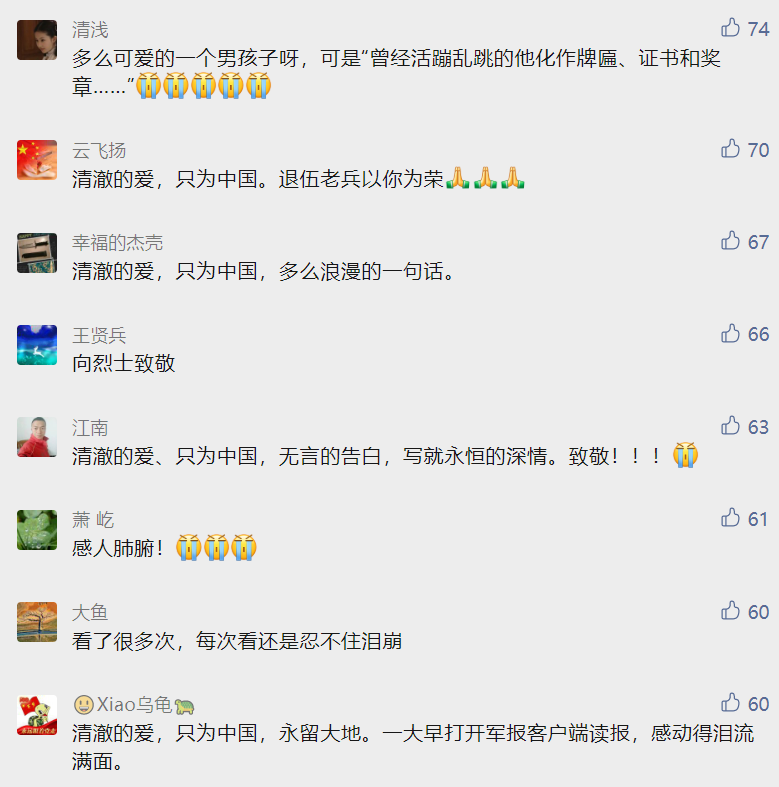Click the username 幸福的杰壳

coord(117,243)
